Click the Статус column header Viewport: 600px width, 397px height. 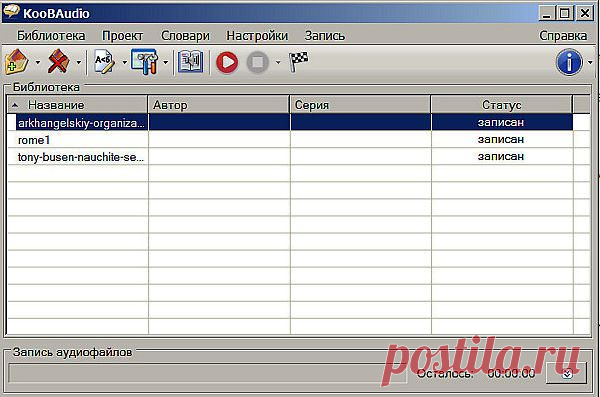point(502,105)
